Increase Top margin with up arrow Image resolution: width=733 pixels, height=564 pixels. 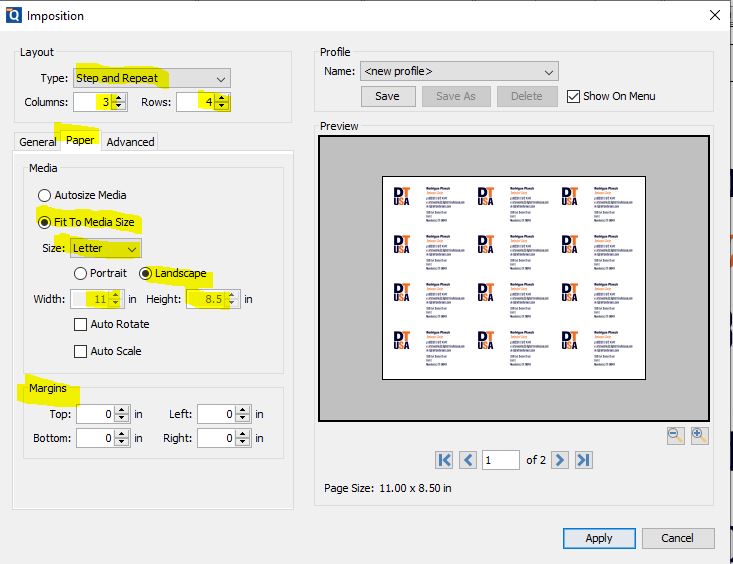point(122,410)
